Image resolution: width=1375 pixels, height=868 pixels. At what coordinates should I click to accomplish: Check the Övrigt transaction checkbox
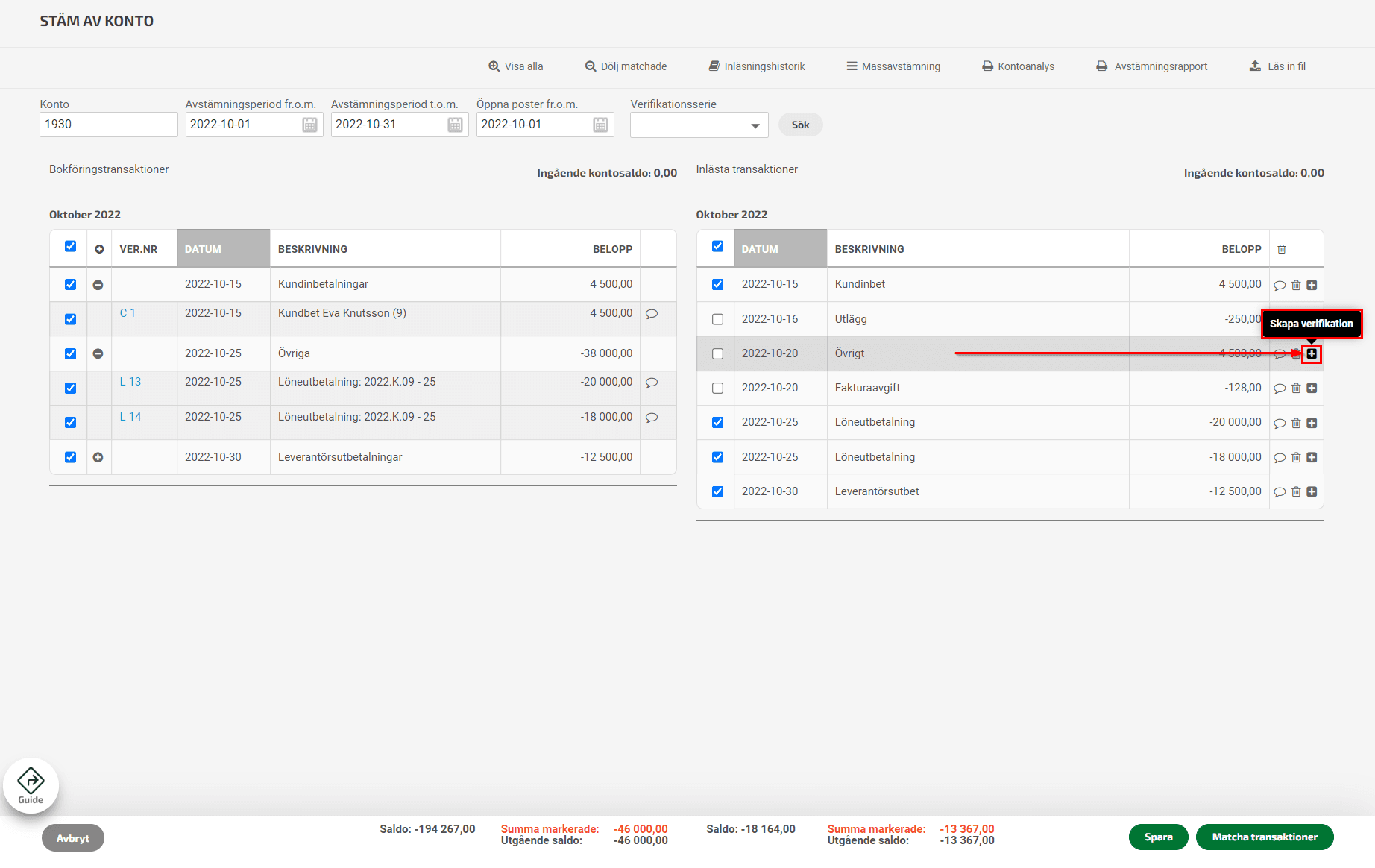[717, 353]
